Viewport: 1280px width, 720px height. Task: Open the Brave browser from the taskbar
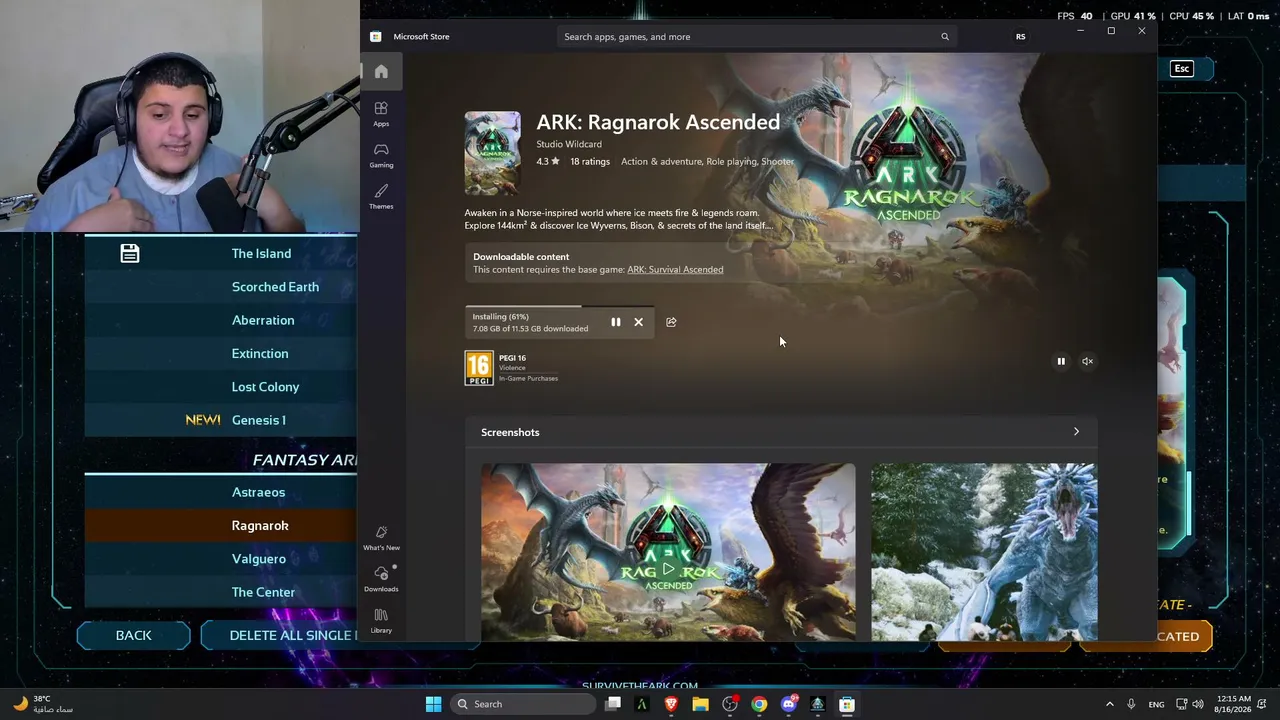(671, 704)
